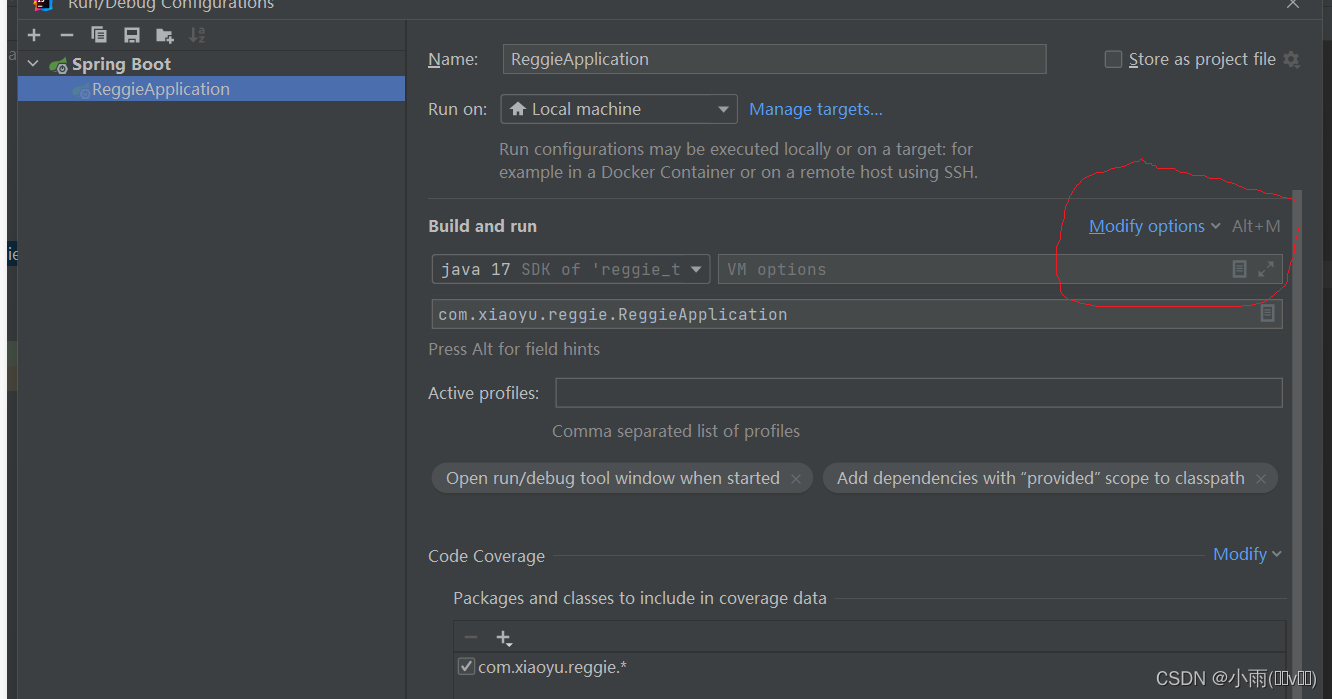Open the Run on Local machine dropdown
Screen dimensions: 1332x699
[618, 109]
